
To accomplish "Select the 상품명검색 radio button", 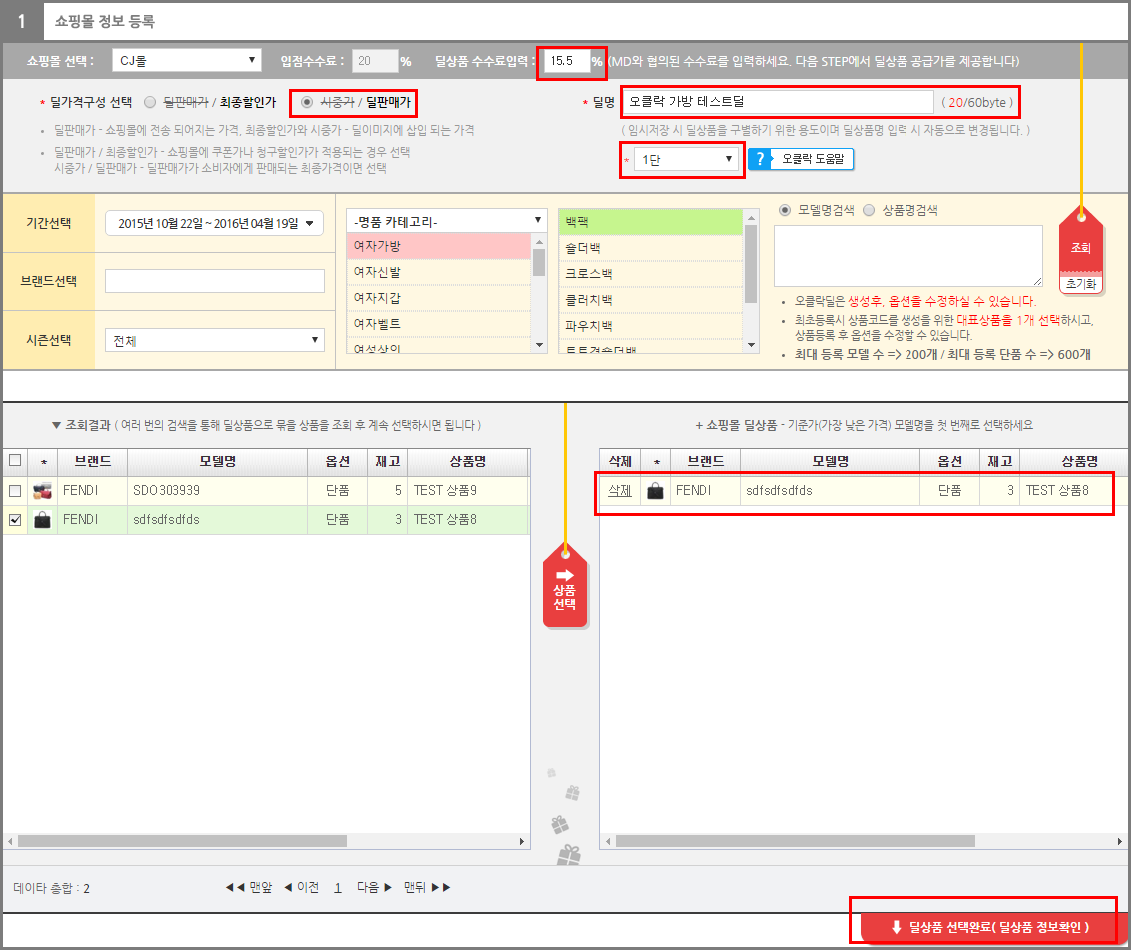I will 868,210.
